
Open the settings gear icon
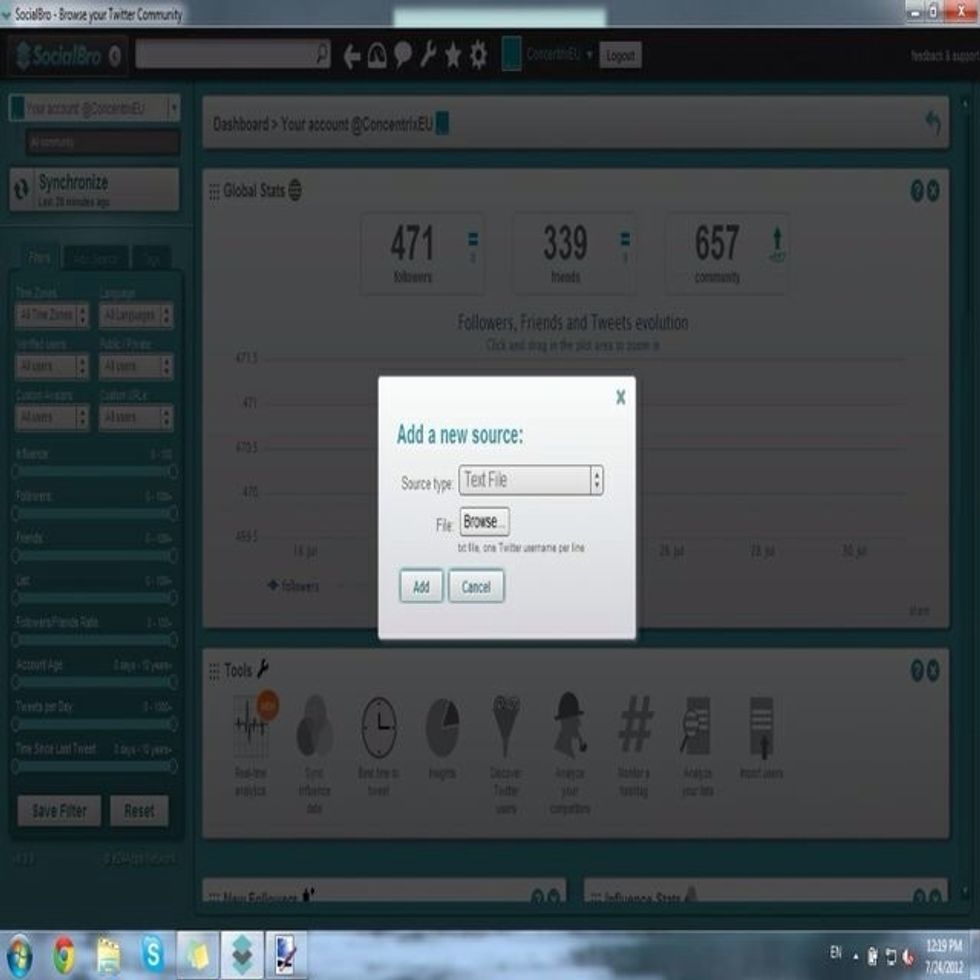(479, 55)
